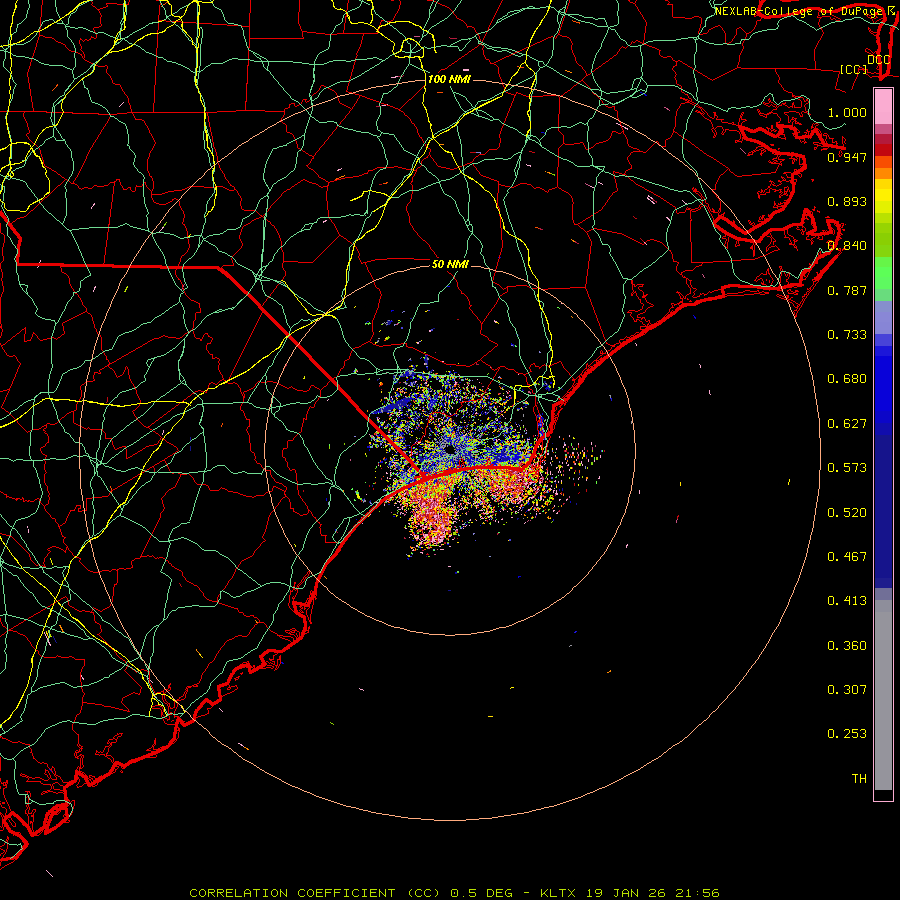The image size is (900, 900).
Task: Select the 0.627 scale value
Action: (x=847, y=424)
